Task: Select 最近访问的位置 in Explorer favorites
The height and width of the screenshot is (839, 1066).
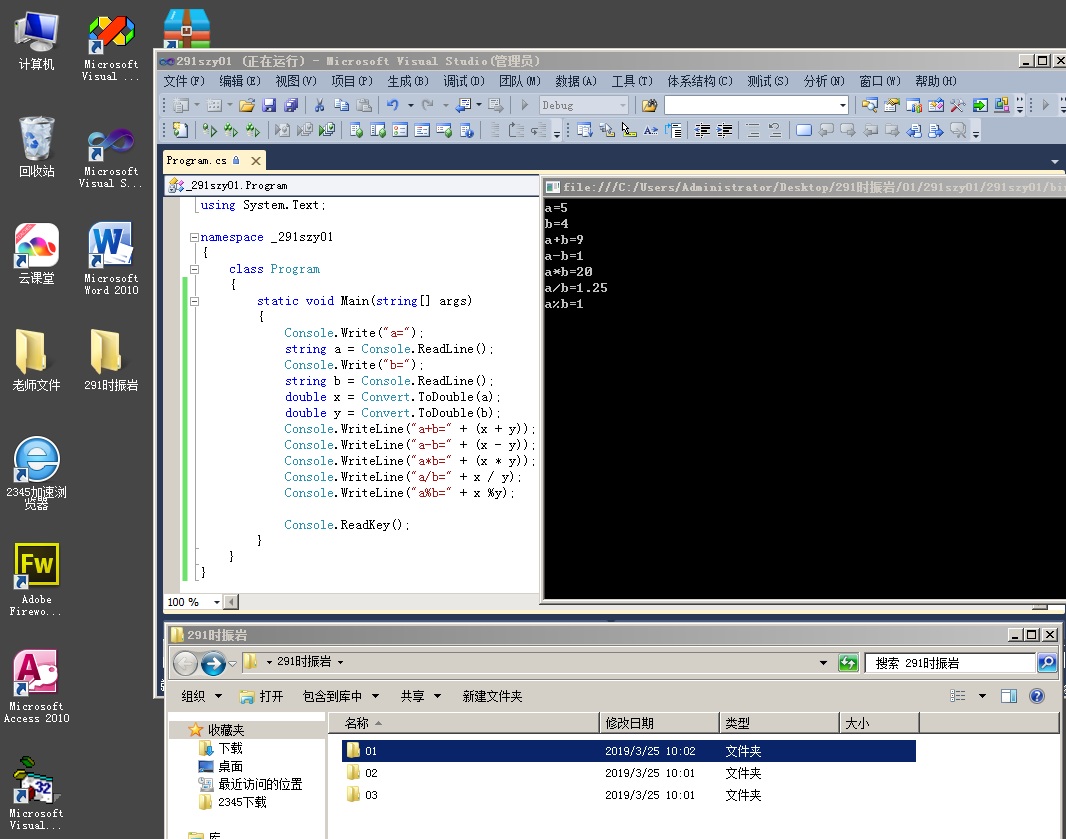Action: pyautogui.click(x=250, y=784)
